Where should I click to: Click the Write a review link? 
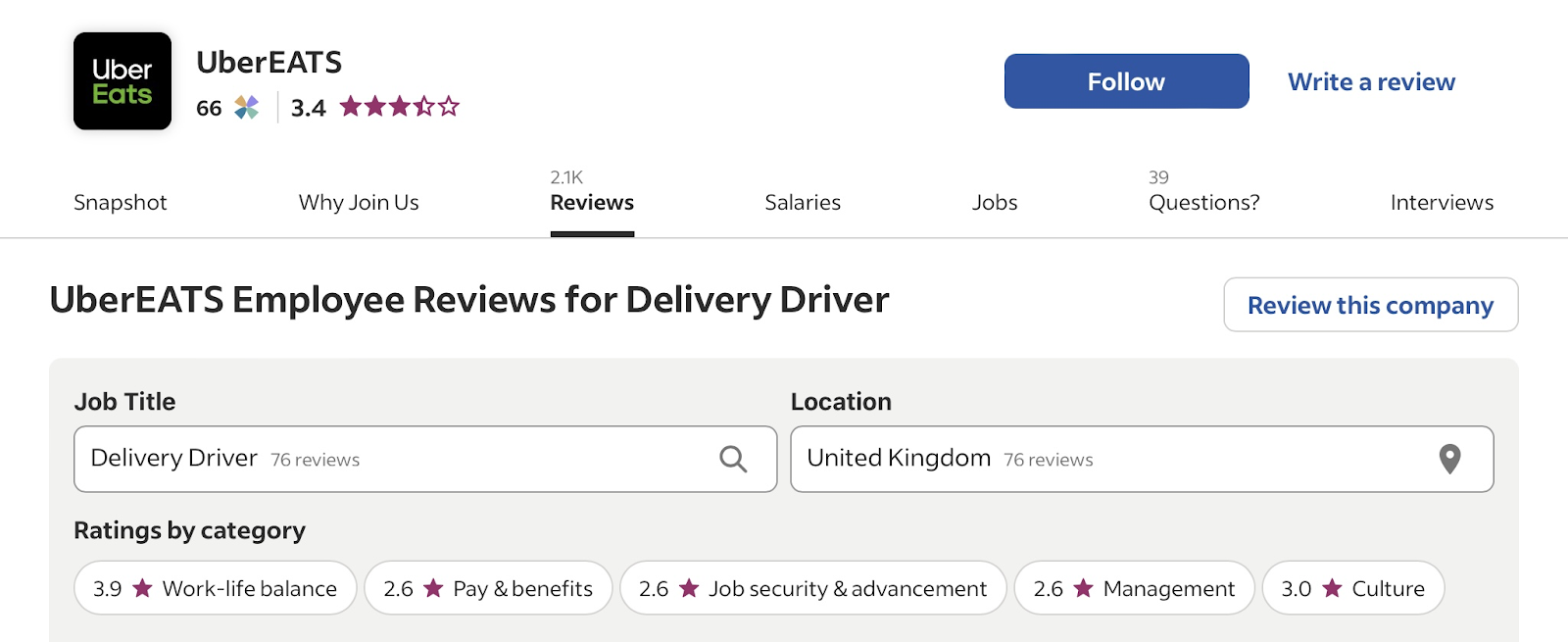pyautogui.click(x=1371, y=81)
